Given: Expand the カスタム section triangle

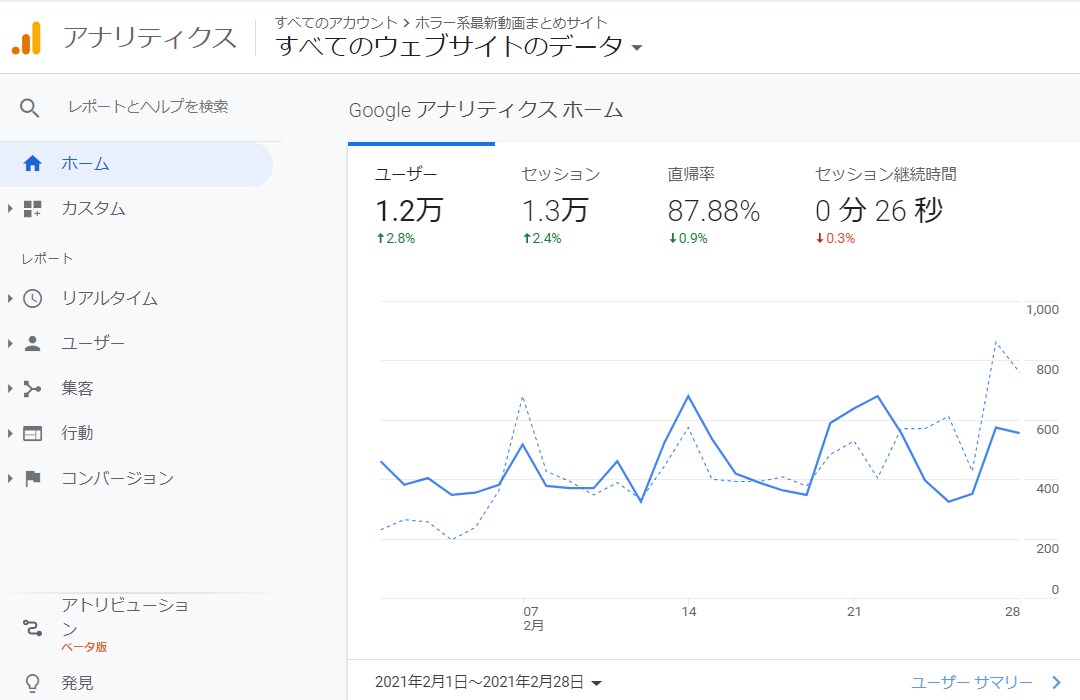Looking at the screenshot, I should (10, 209).
